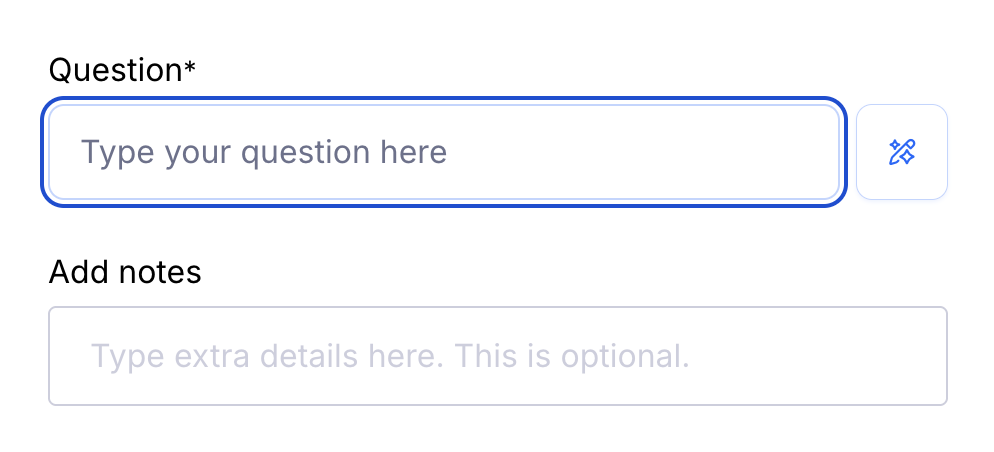Image resolution: width=994 pixels, height=452 pixels.
Task: Generate question with the sparkle pen button
Action: [x=902, y=152]
